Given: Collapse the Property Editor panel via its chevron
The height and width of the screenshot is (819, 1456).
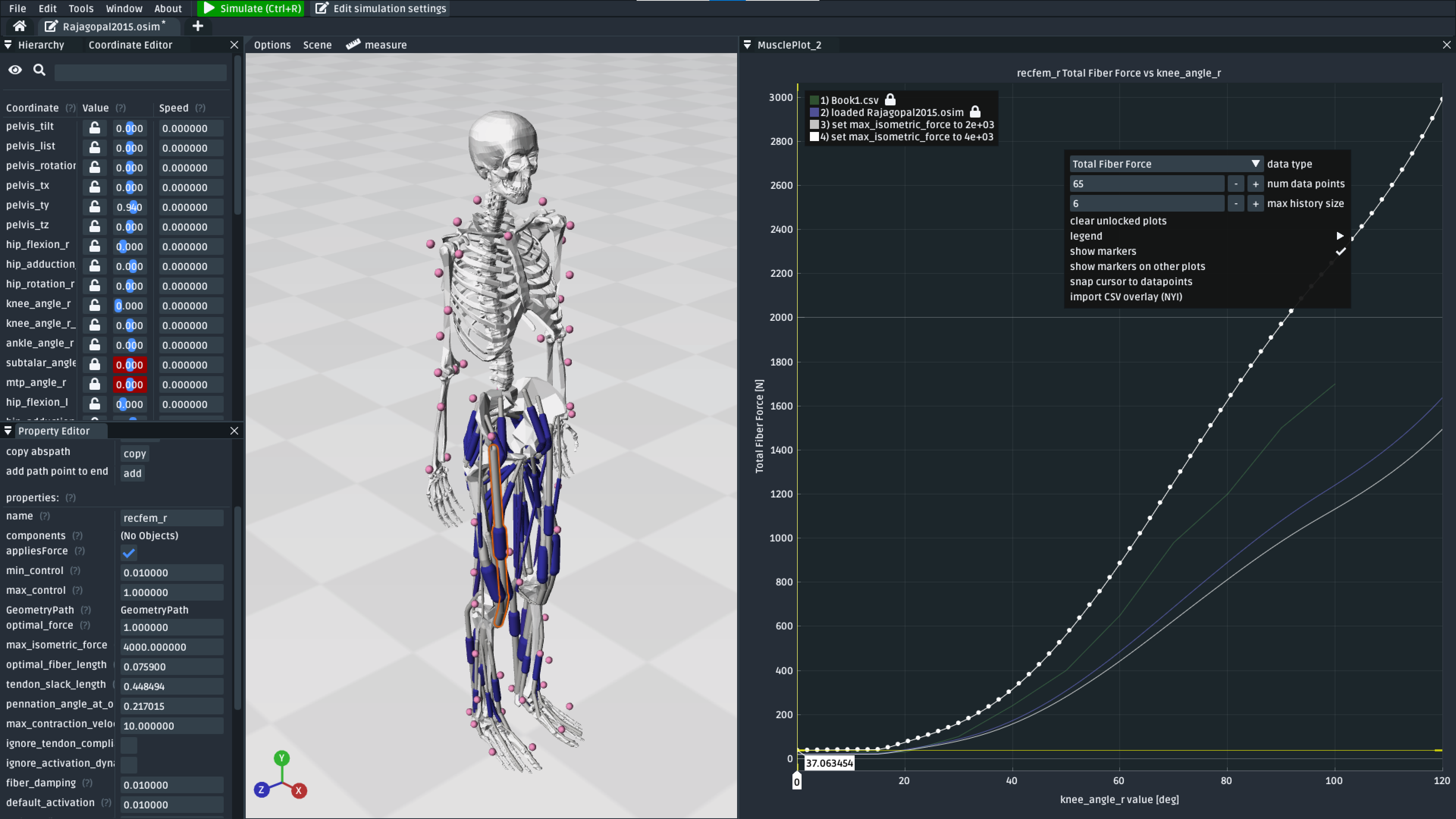Looking at the screenshot, I should (x=8, y=430).
